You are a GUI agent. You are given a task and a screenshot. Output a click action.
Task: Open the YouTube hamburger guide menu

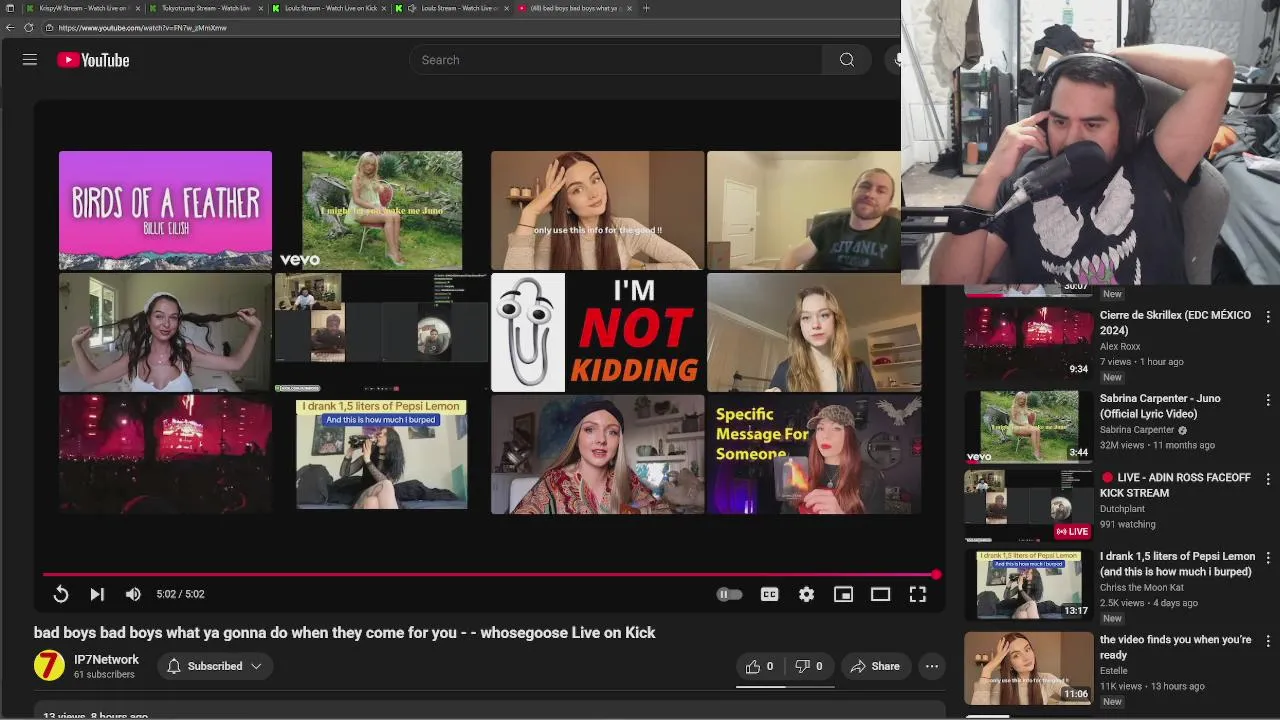pyautogui.click(x=30, y=60)
